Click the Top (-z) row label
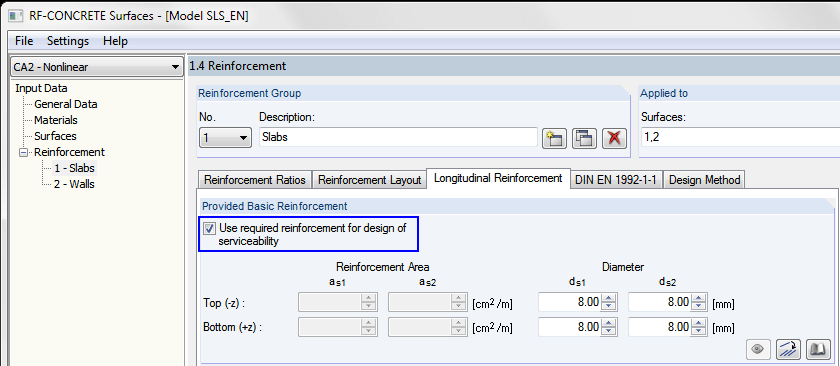This screenshot has height=366, width=840. [x=224, y=303]
